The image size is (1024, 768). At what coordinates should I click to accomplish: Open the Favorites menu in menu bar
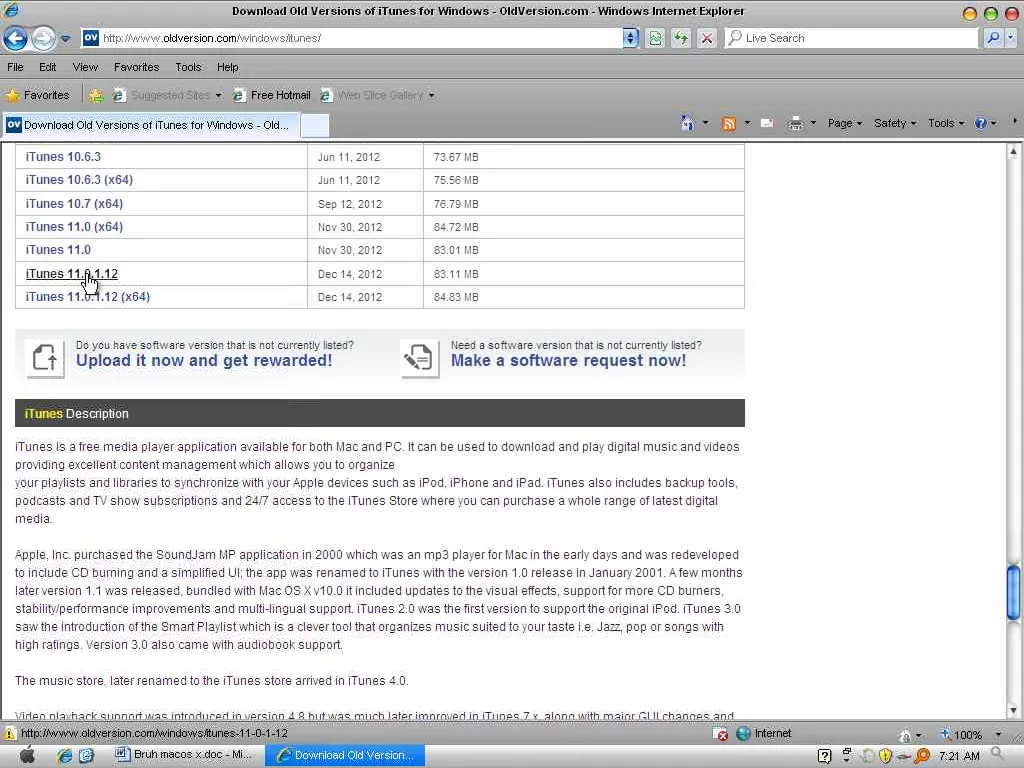136,67
